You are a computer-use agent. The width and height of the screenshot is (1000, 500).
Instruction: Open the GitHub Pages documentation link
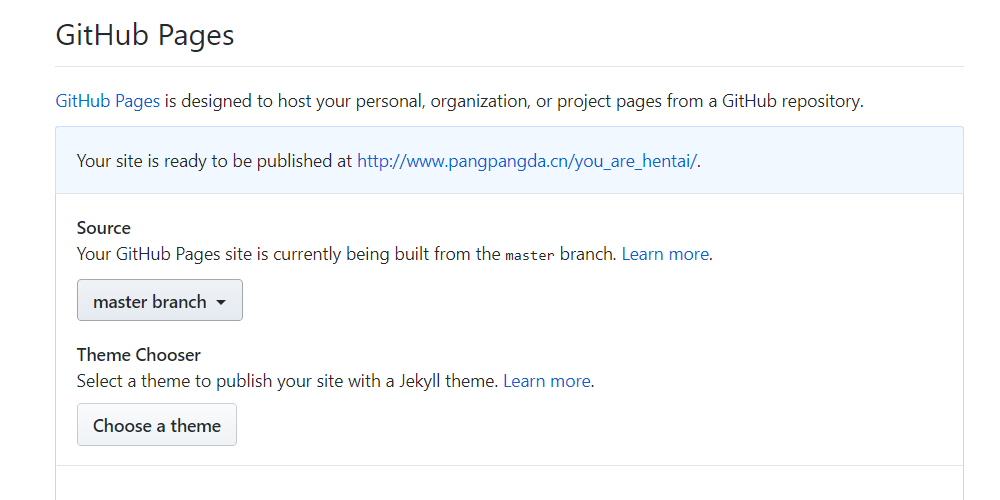107,101
